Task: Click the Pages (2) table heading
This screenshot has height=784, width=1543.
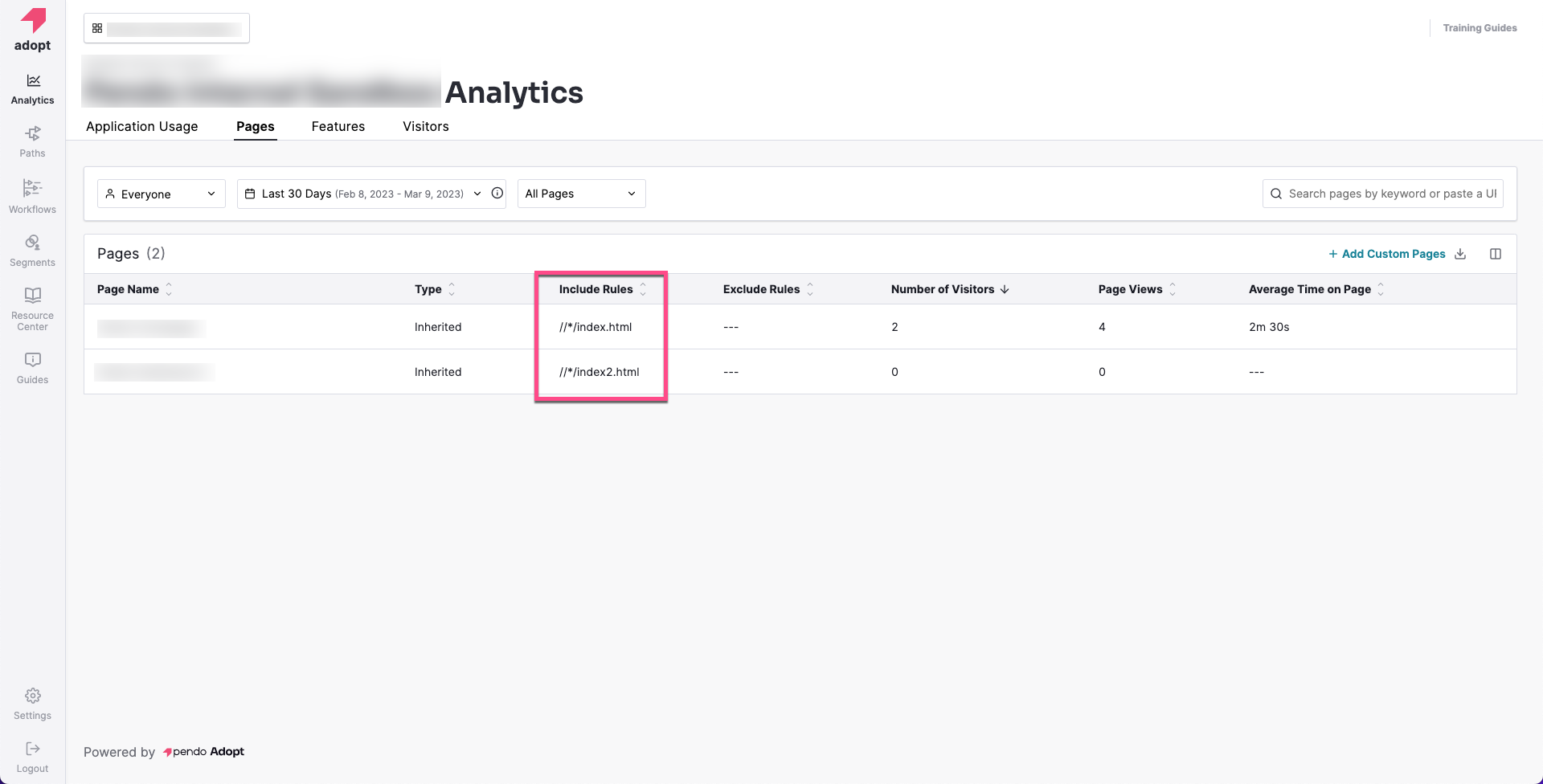Action: tap(131, 254)
